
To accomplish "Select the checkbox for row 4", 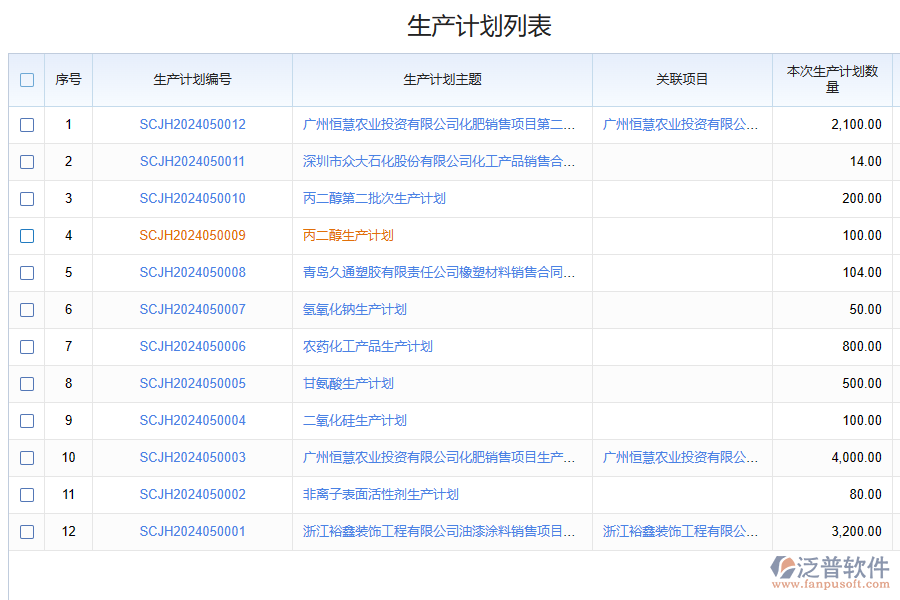I will [27, 236].
